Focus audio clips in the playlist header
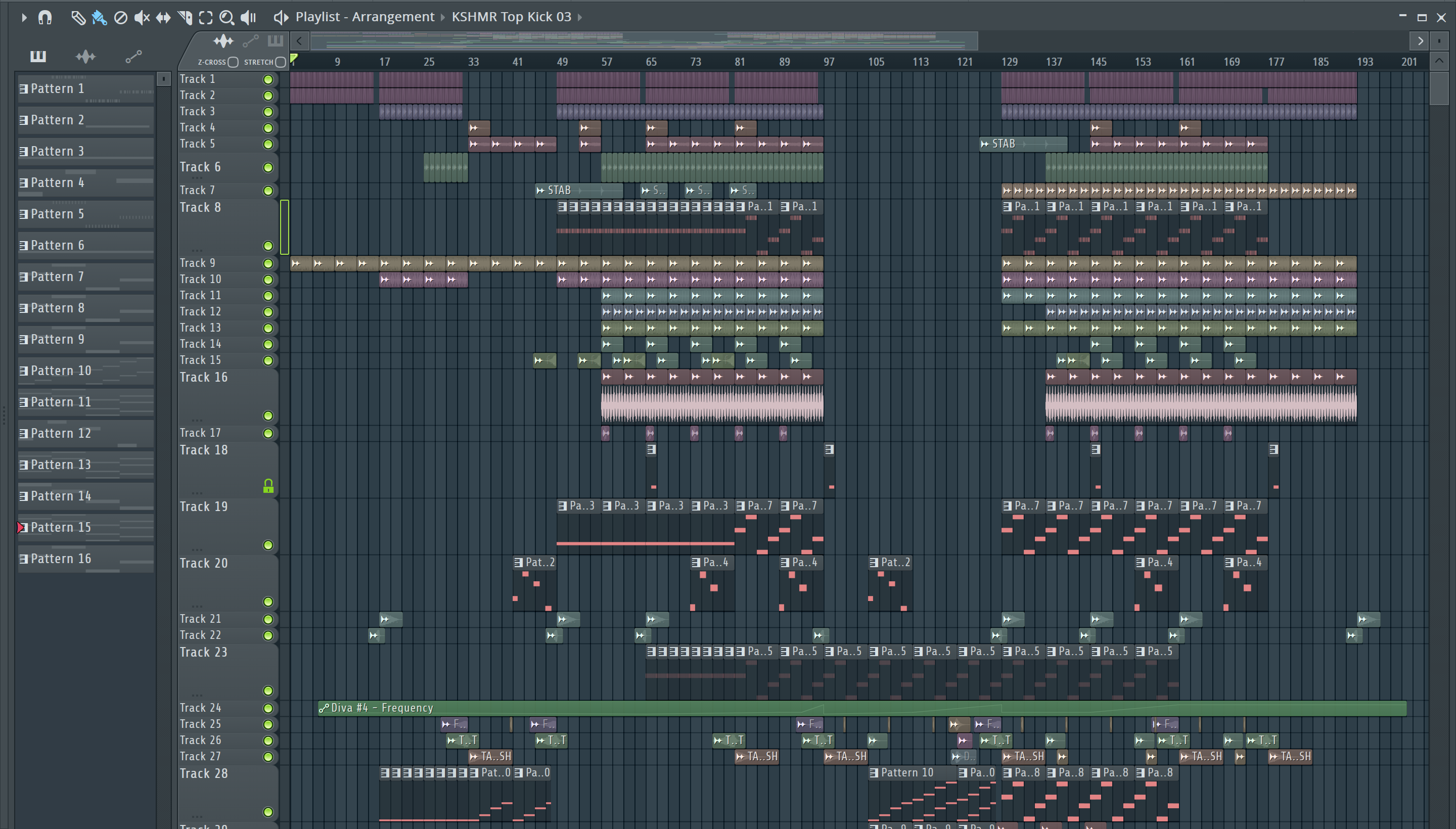 pyautogui.click(x=223, y=41)
